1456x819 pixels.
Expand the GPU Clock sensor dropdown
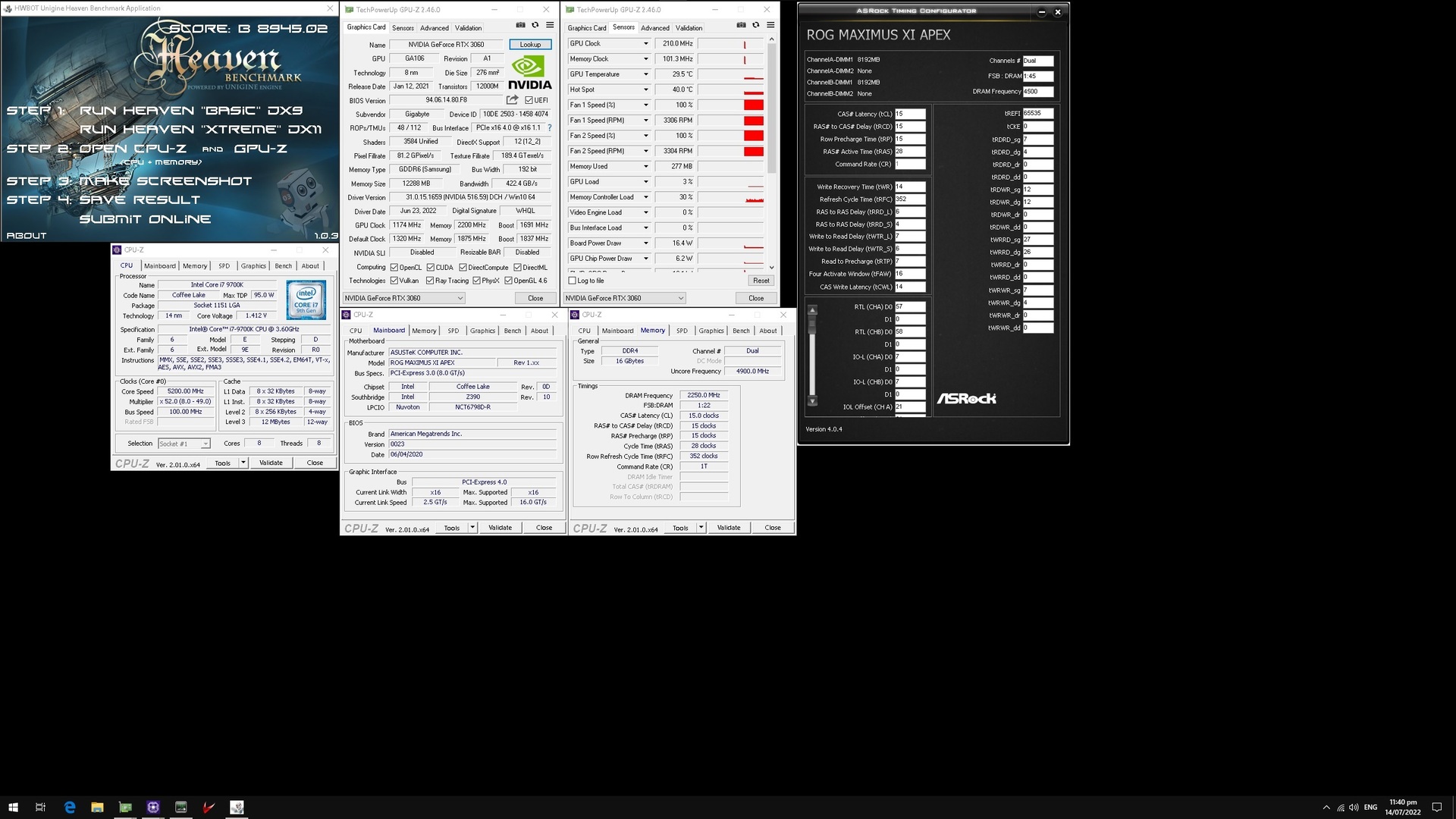(x=646, y=44)
